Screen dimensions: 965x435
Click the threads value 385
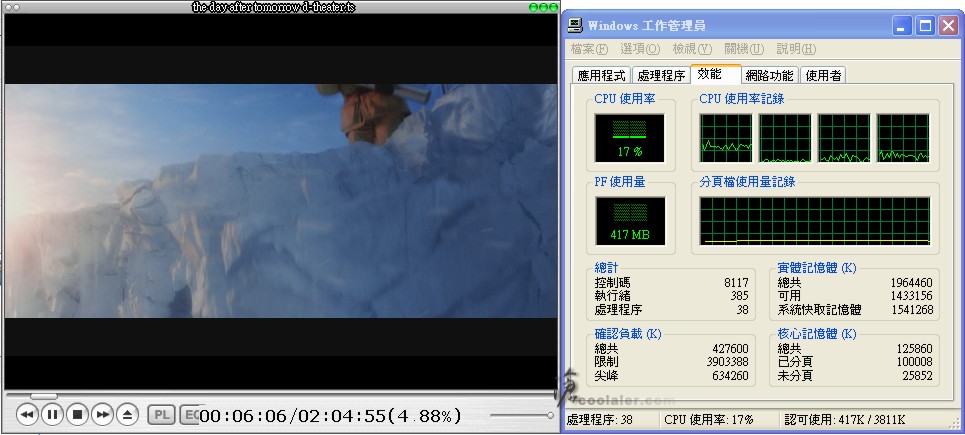click(739, 296)
